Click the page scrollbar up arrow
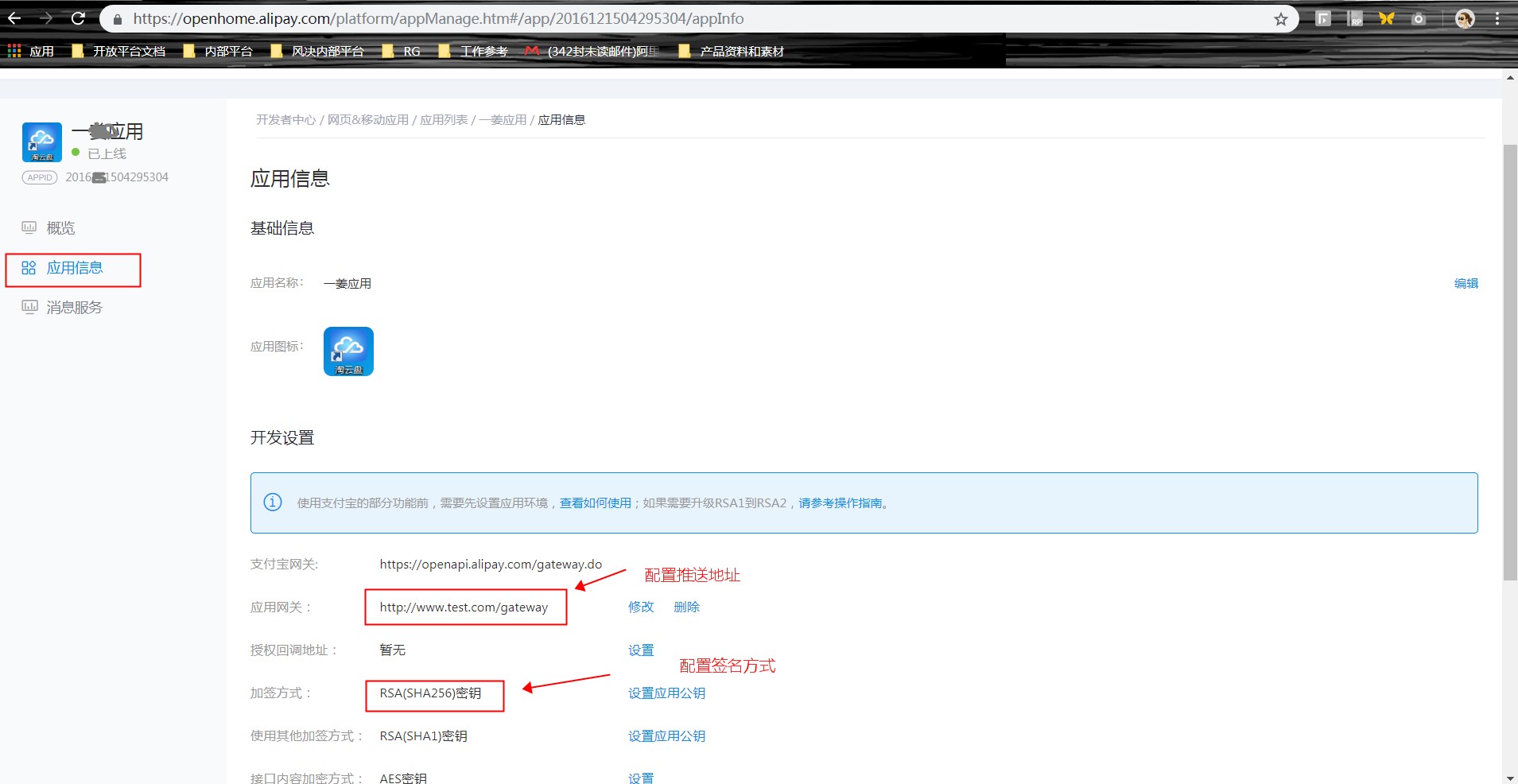Image resolution: width=1518 pixels, height=784 pixels. click(1510, 78)
